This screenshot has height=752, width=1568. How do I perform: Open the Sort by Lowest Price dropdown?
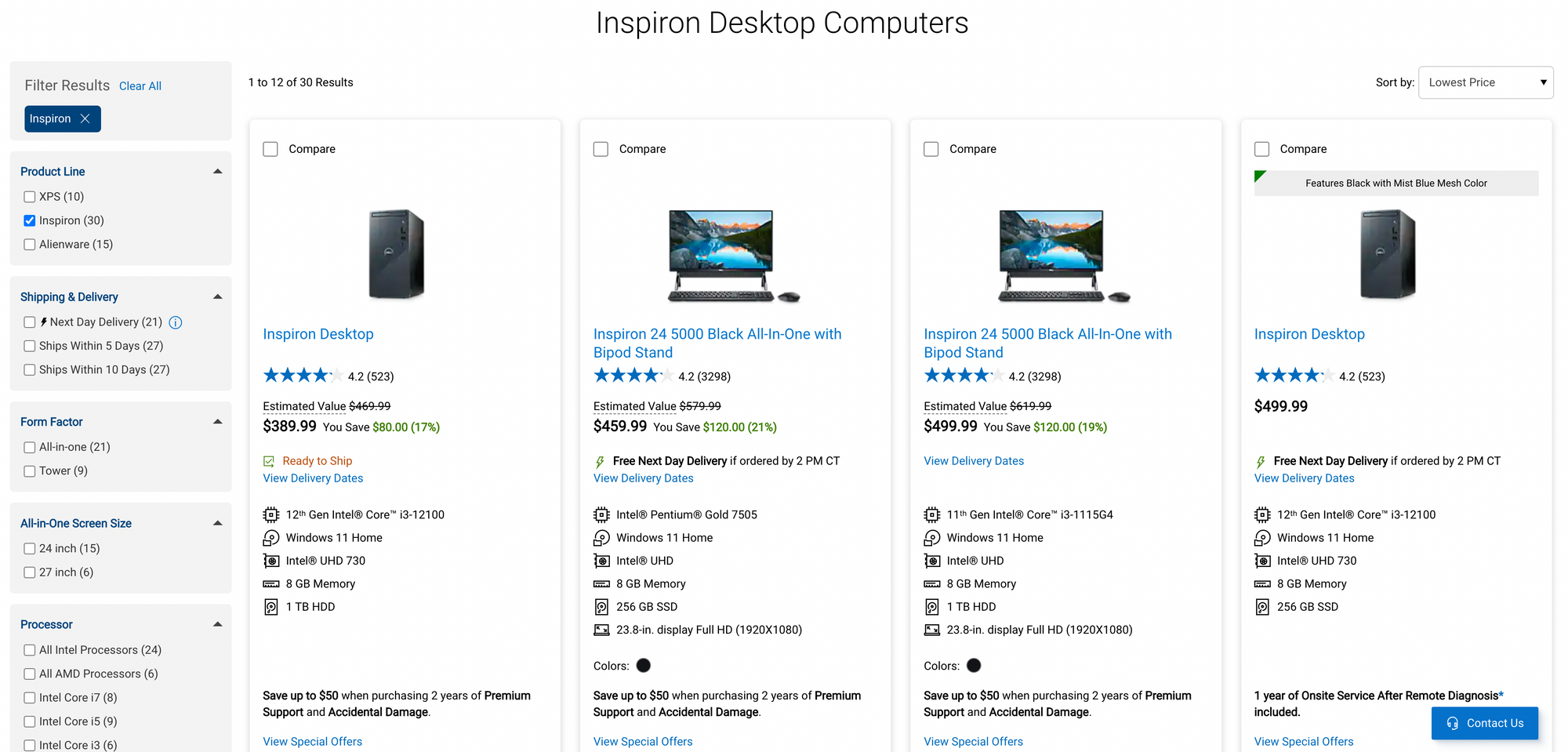click(1485, 82)
